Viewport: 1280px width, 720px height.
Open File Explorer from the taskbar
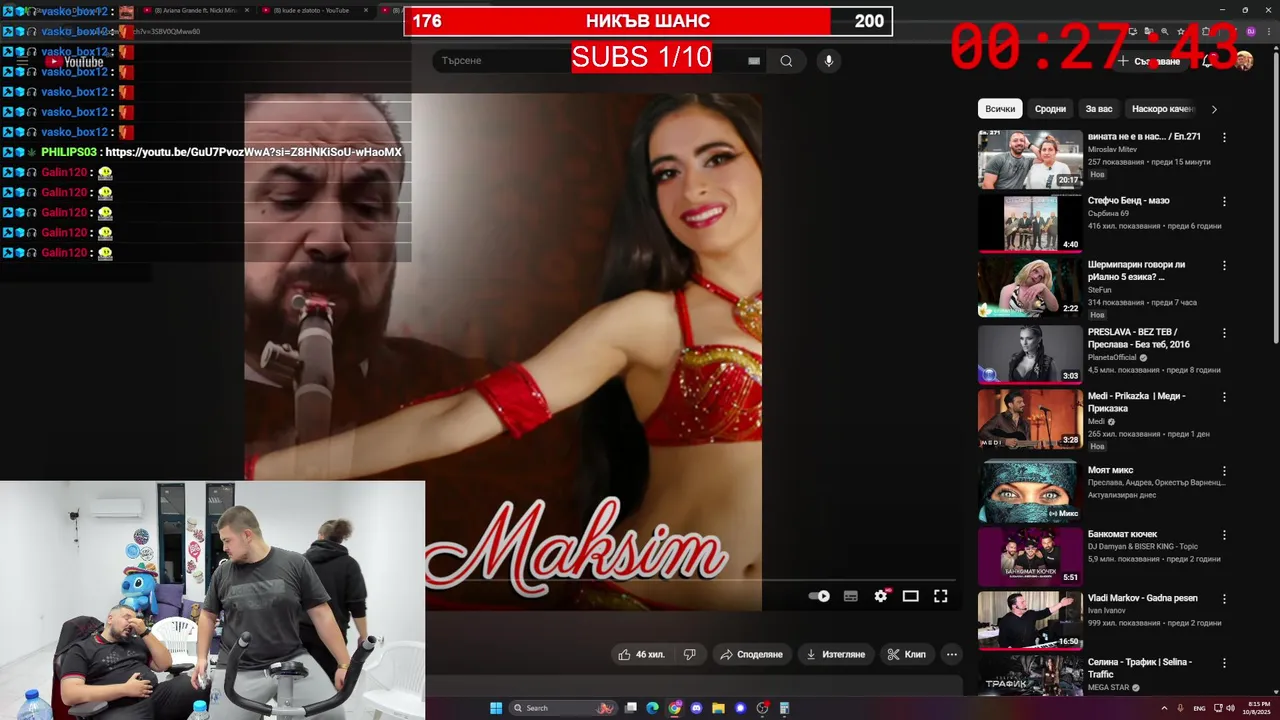pos(718,708)
